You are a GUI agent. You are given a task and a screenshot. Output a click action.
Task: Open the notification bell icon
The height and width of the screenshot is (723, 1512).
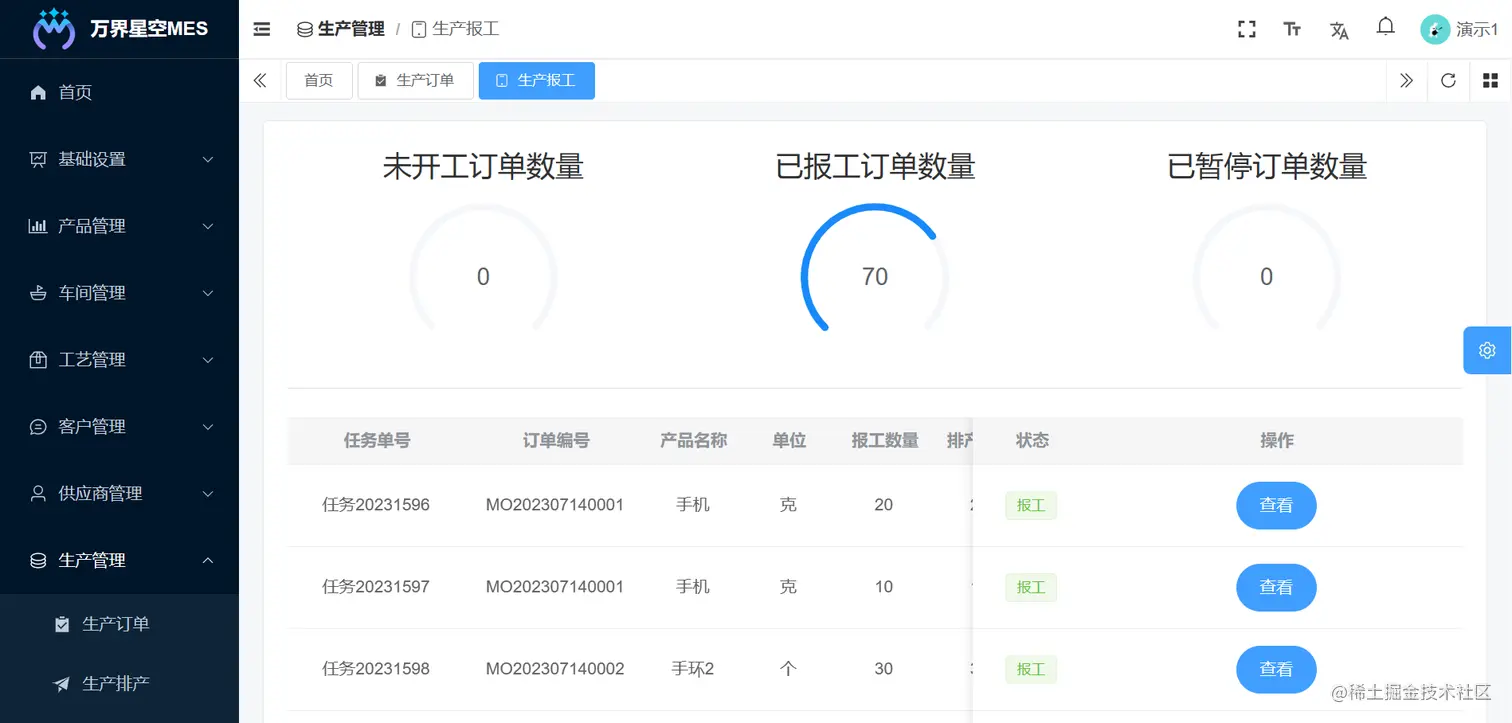(x=1385, y=27)
